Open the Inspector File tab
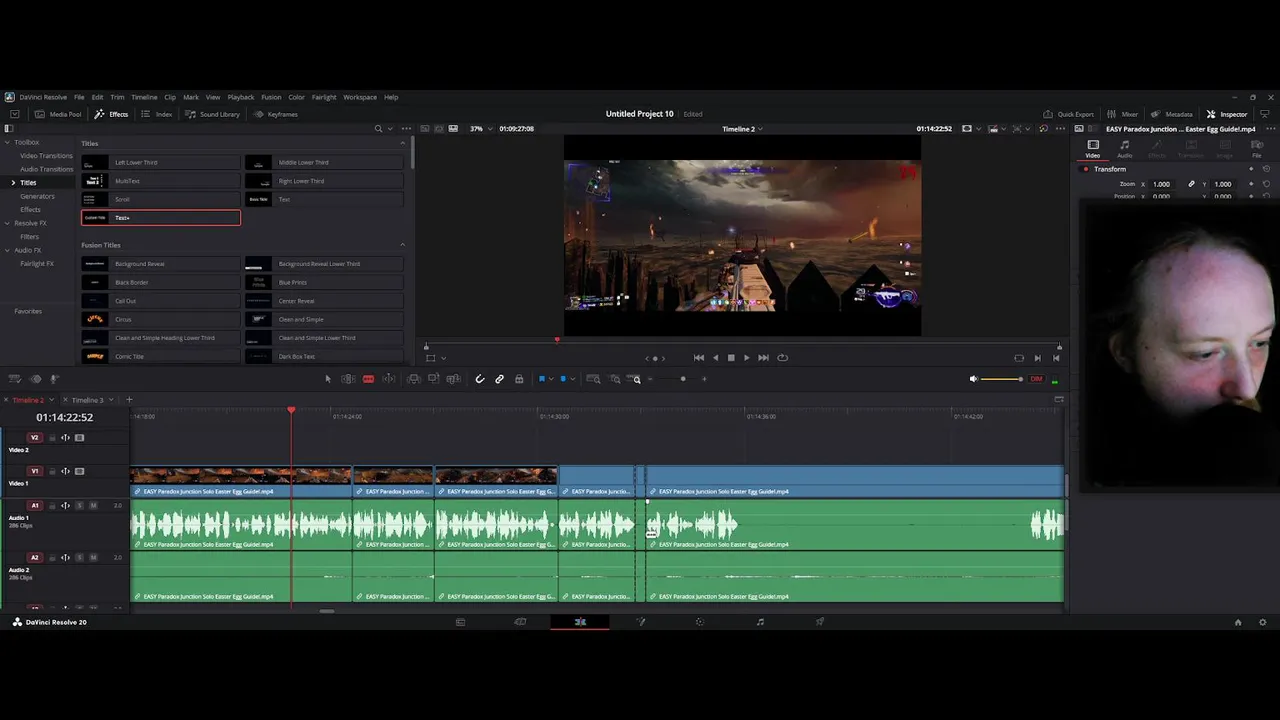 1257,149
